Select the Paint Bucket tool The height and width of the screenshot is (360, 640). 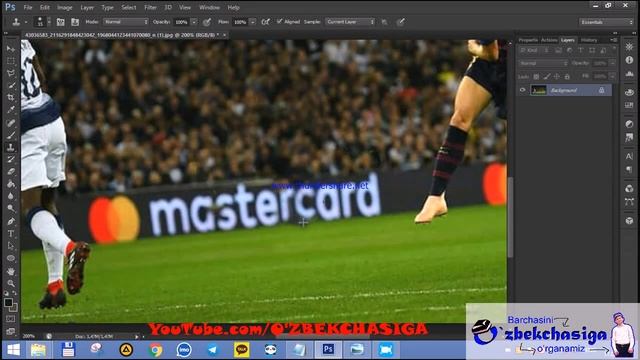pyautogui.click(x=11, y=184)
